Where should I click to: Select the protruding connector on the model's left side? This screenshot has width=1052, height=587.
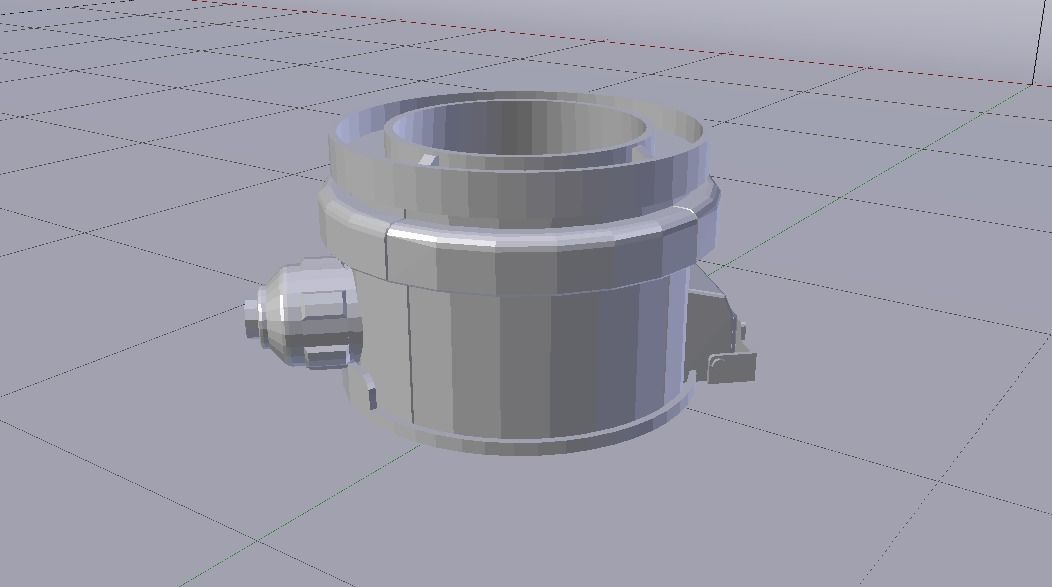(x=303, y=314)
